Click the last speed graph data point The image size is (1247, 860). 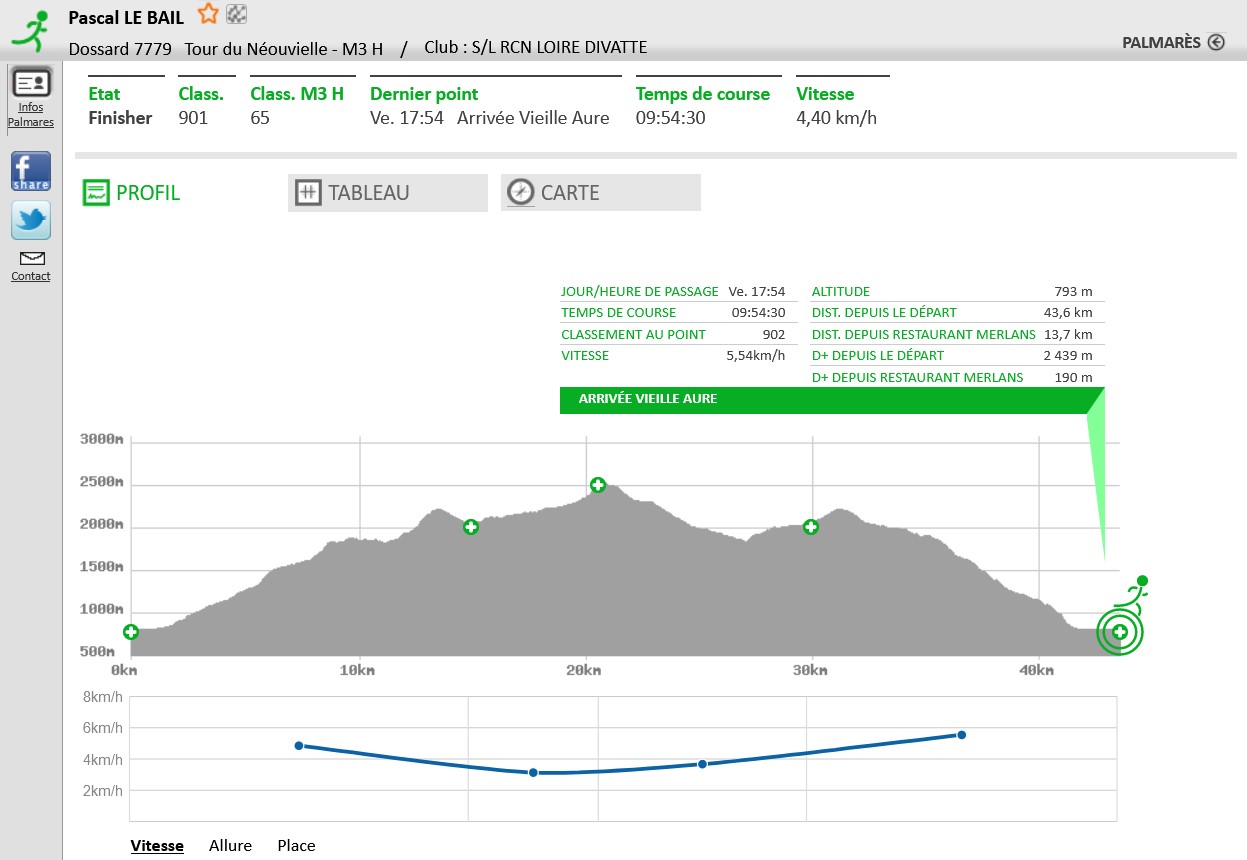pyautogui.click(x=961, y=735)
